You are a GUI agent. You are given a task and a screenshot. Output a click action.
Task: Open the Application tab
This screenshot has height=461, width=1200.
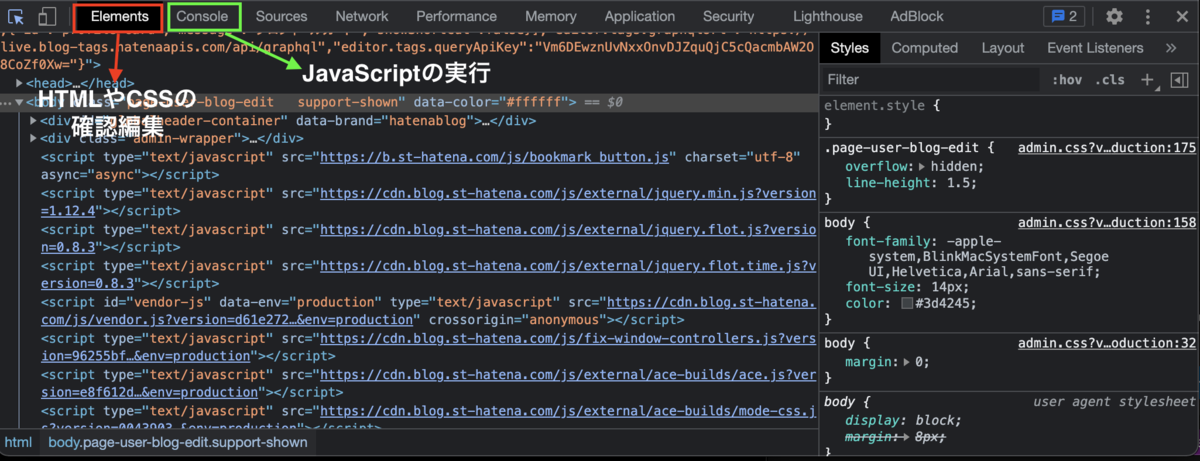coord(640,16)
